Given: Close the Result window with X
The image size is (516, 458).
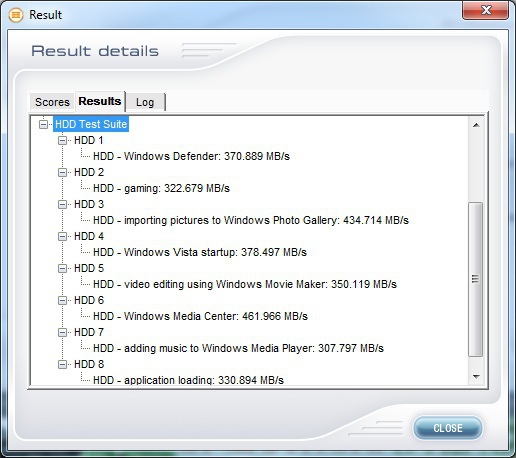Looking at the screenshot, I should [486, 10].
